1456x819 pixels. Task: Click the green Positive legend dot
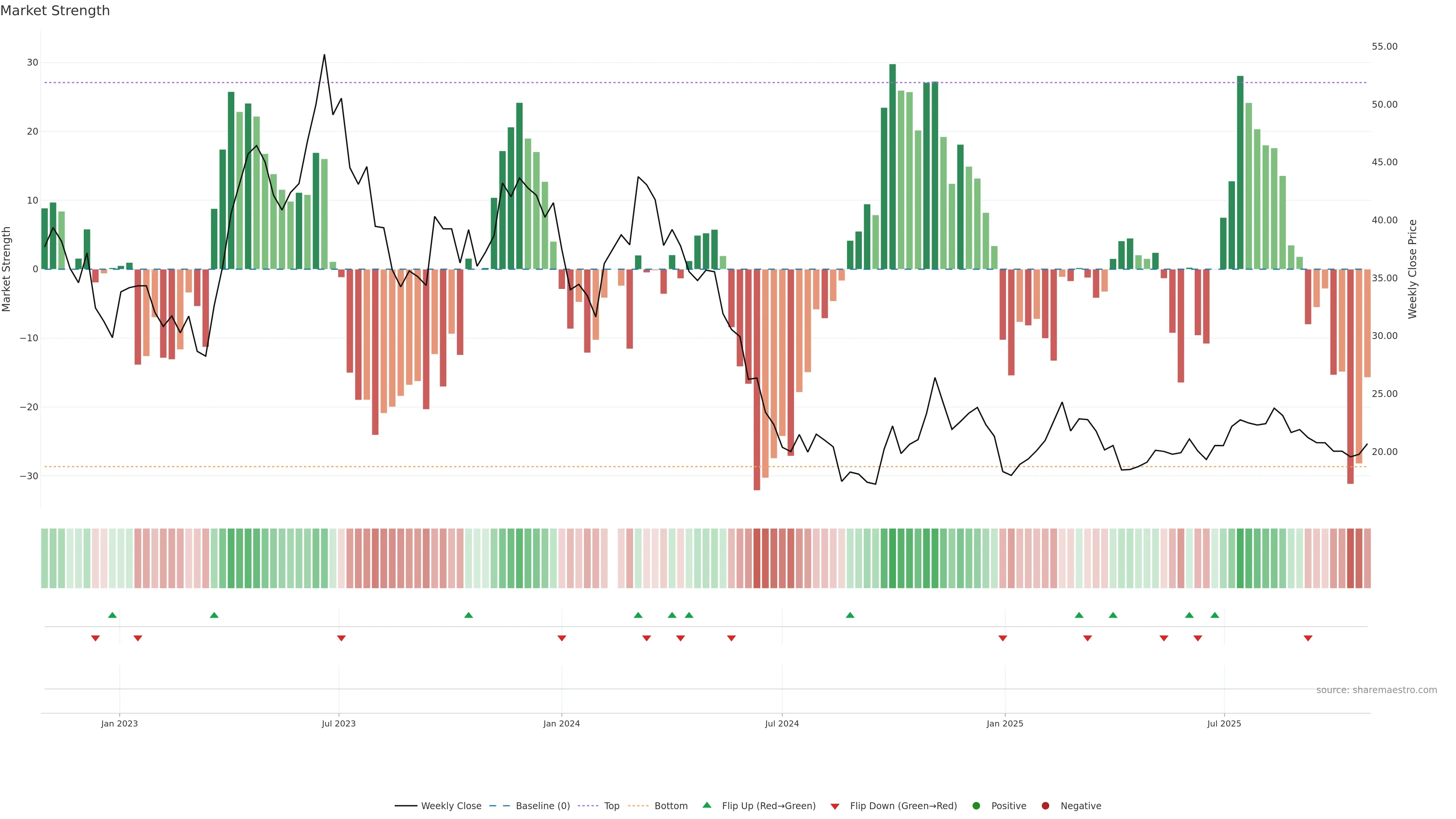(976, 806)
